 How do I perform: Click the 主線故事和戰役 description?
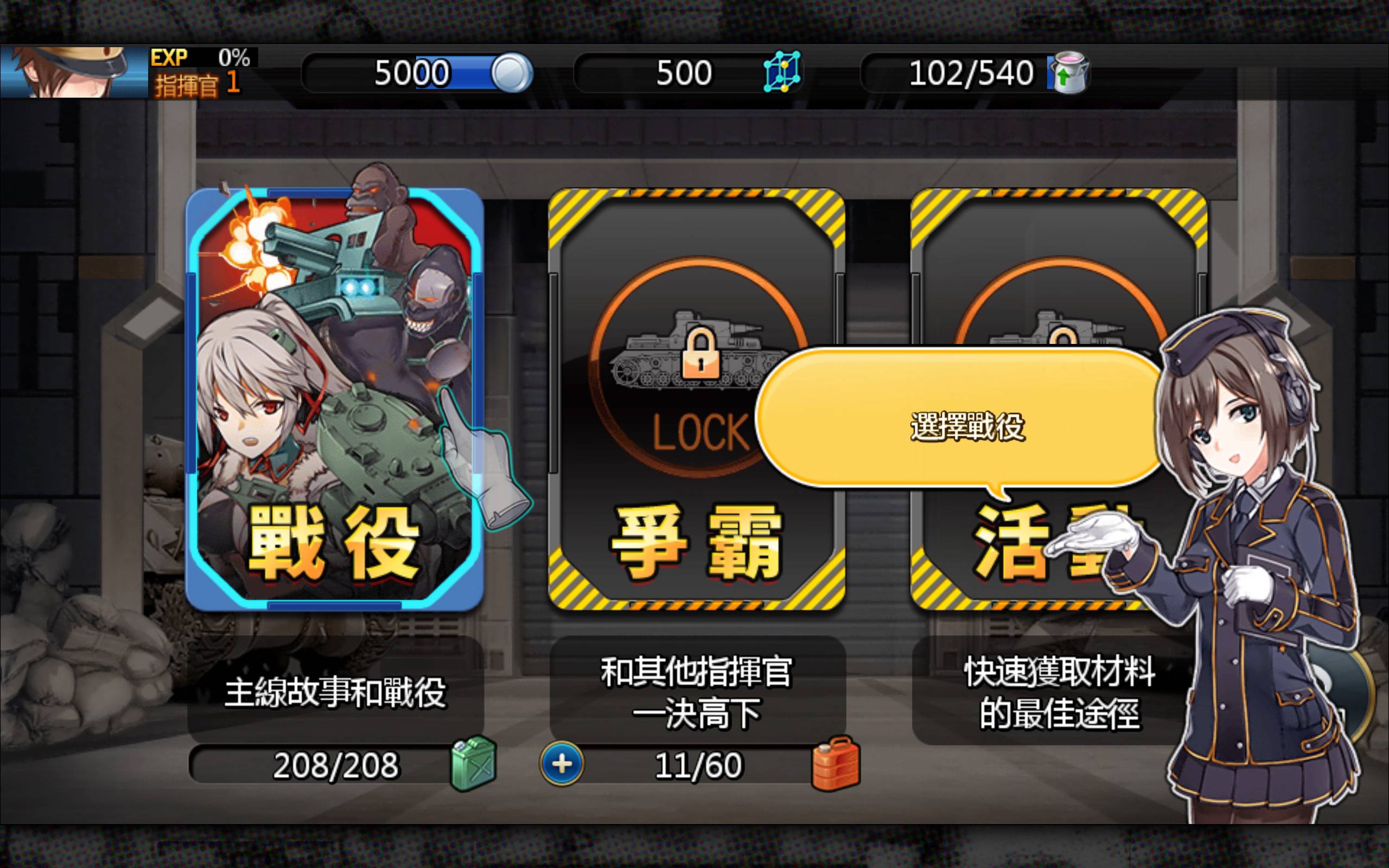[x=335, y=691]
